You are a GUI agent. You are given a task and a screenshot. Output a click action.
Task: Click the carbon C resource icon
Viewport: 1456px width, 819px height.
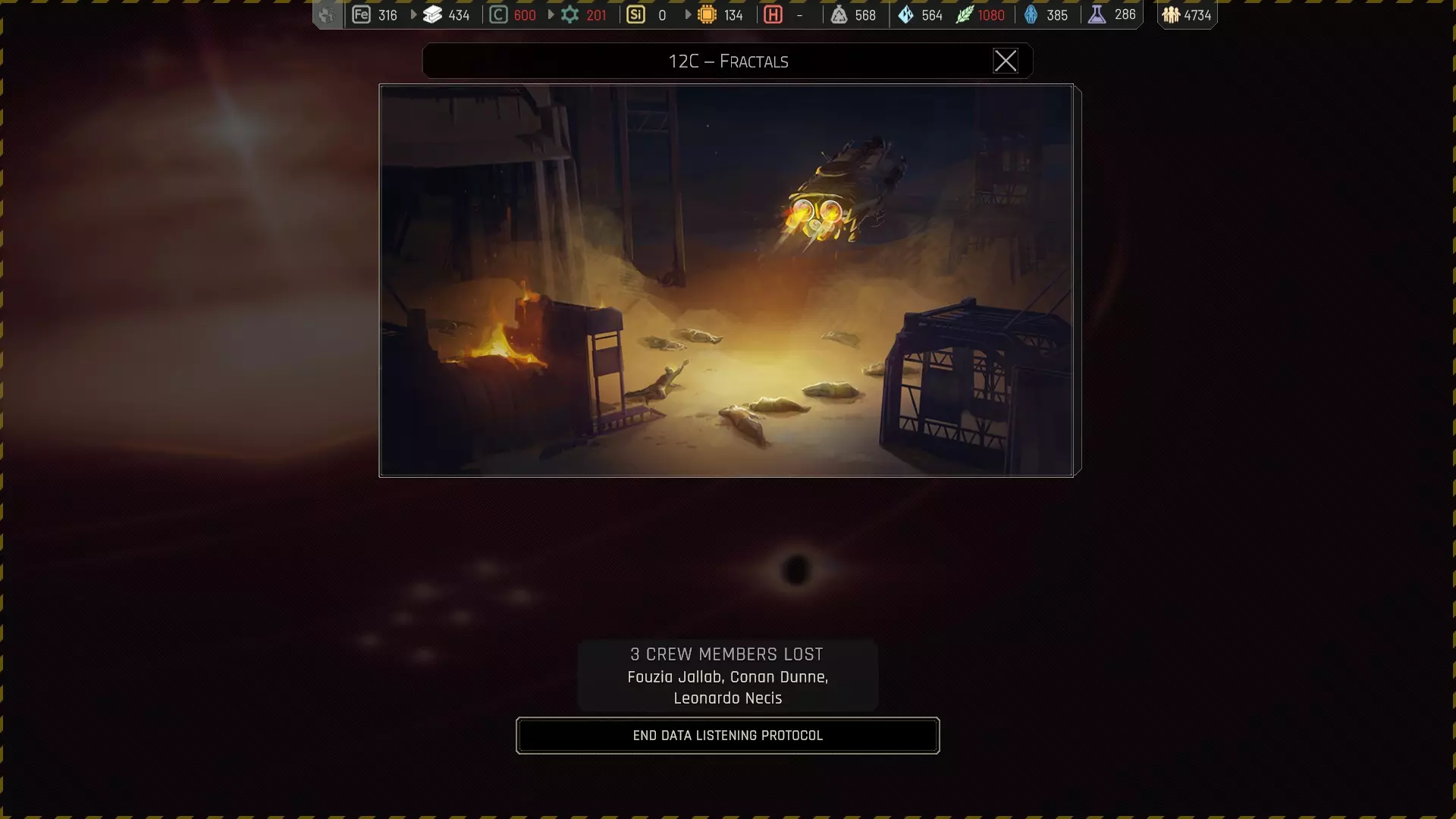498,14
